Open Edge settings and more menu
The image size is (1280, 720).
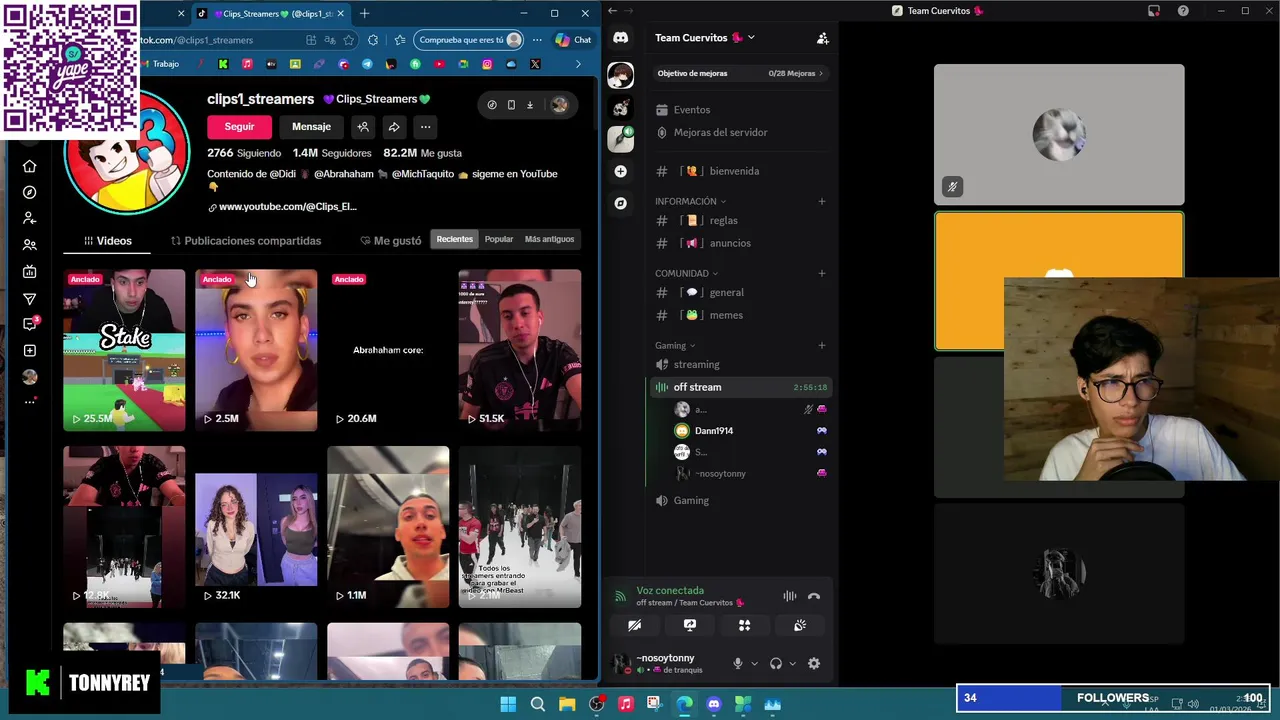[x=537, y=40]
